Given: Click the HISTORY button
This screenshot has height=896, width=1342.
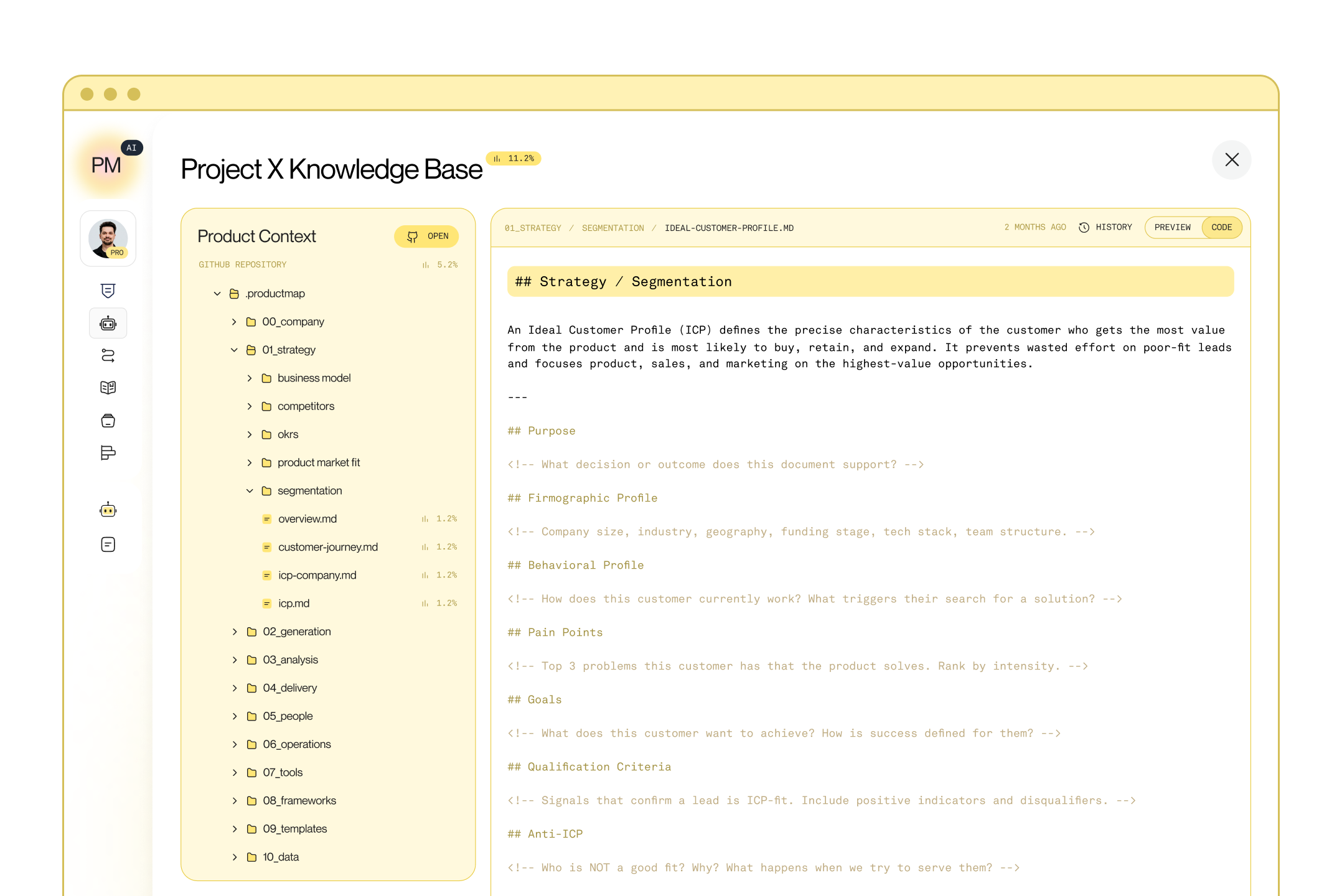Looking at the screenshot, I should click(x=1105, y=227).
